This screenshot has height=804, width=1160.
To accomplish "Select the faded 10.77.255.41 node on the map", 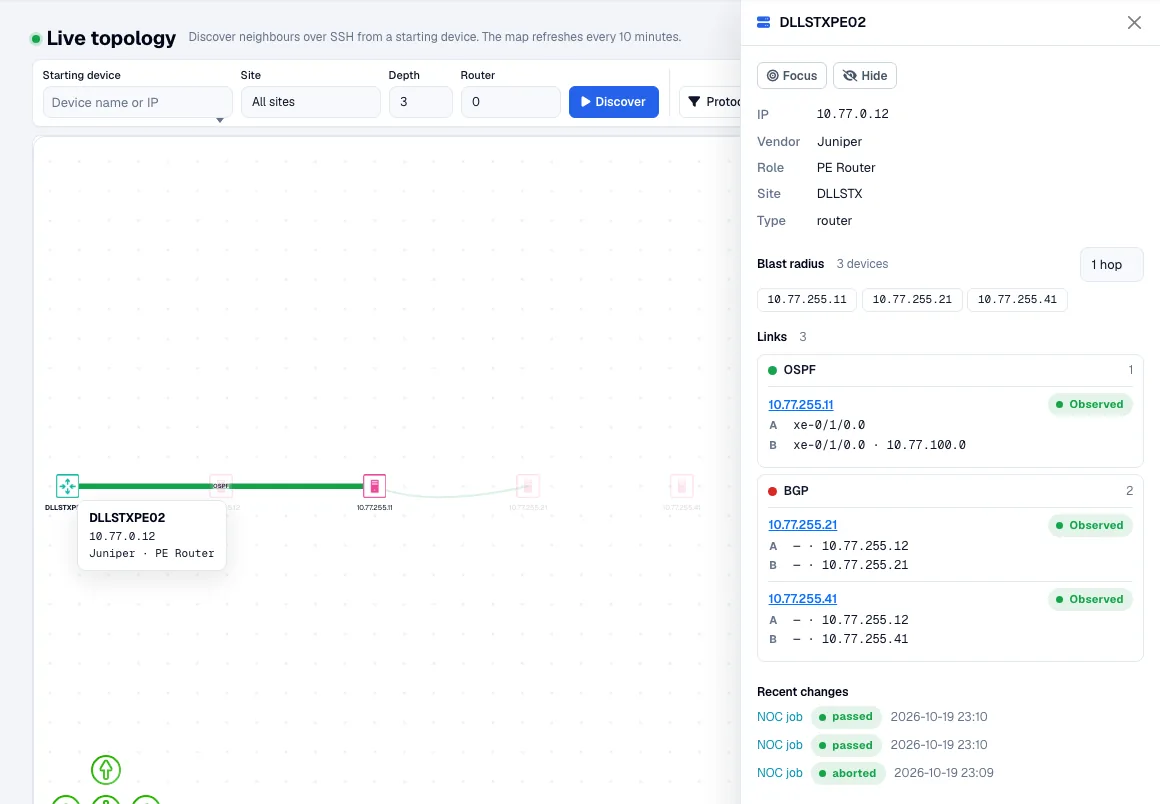I will pyautogui.click(x=681, y=486).
